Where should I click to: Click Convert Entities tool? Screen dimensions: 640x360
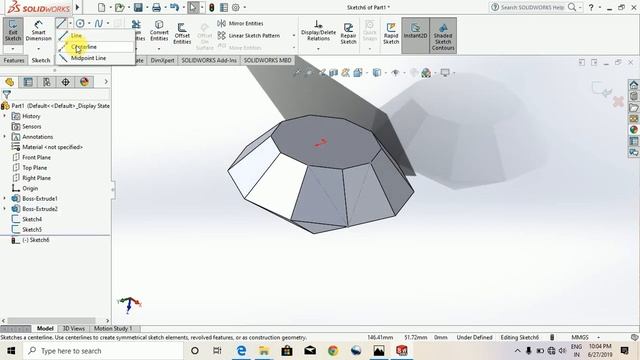(159, 31)
